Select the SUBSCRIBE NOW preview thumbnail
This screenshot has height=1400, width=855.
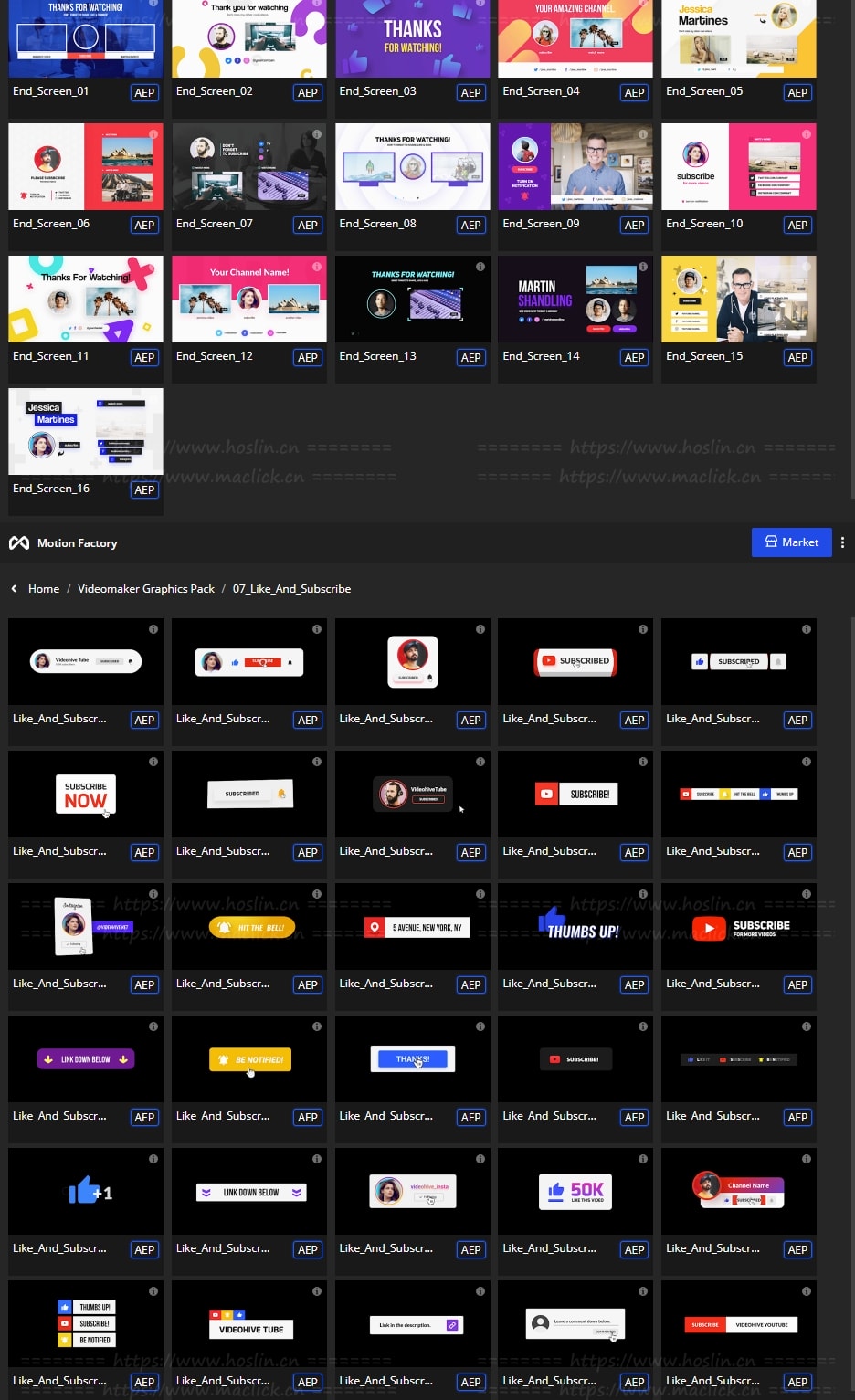click(86, 794)
